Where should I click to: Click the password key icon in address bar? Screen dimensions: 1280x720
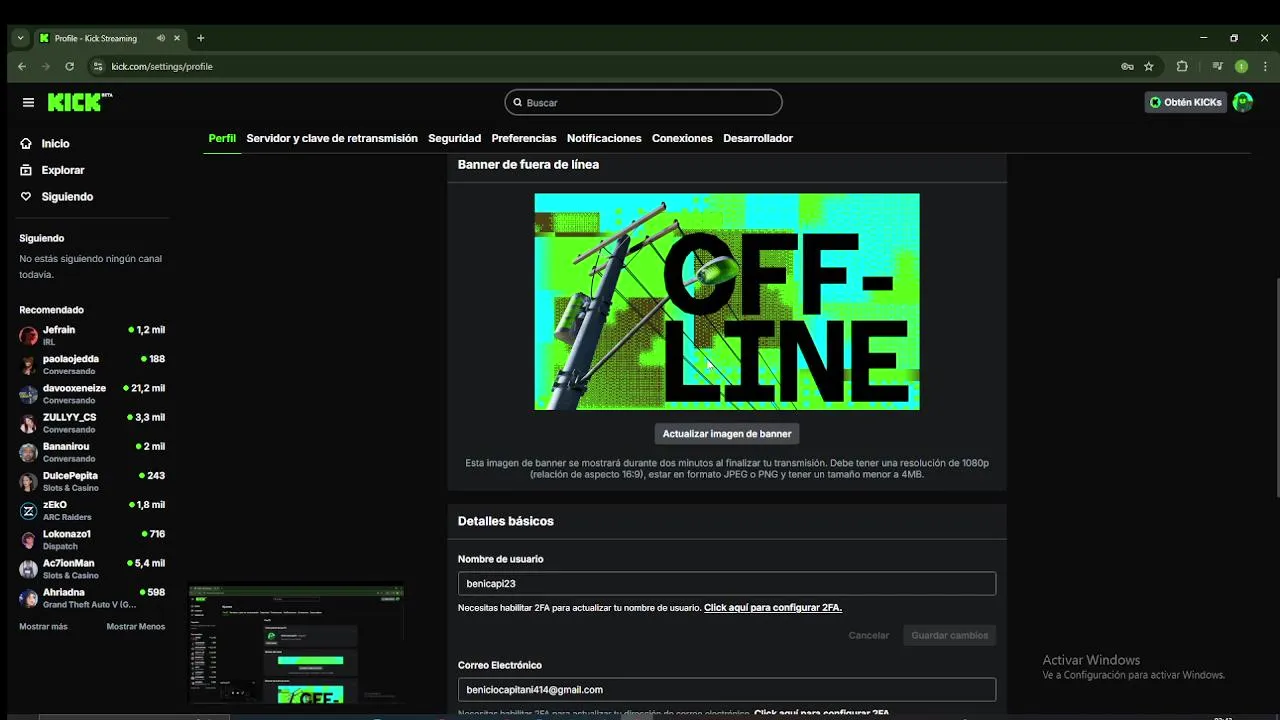[x=1127, y=66]
